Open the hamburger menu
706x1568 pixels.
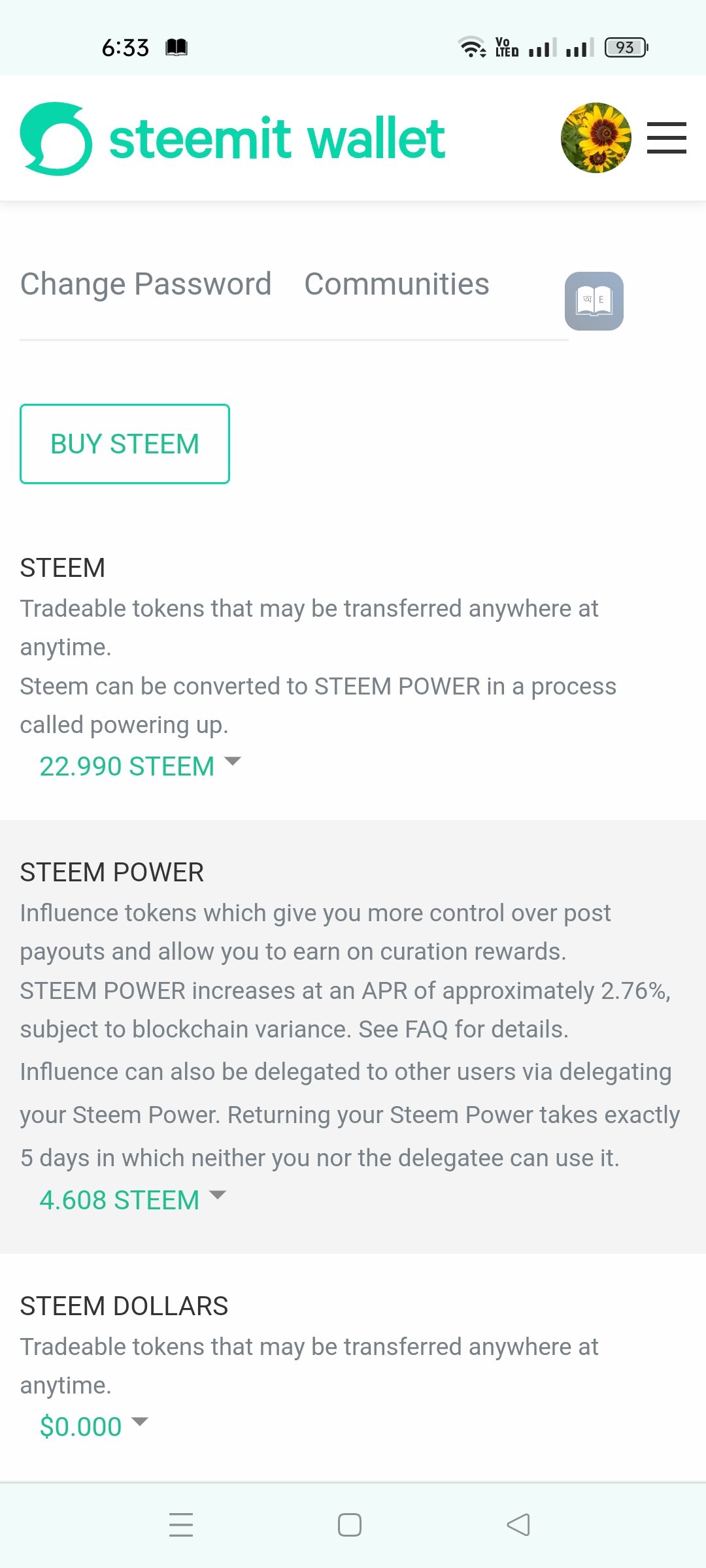click(x=666, y=138)
